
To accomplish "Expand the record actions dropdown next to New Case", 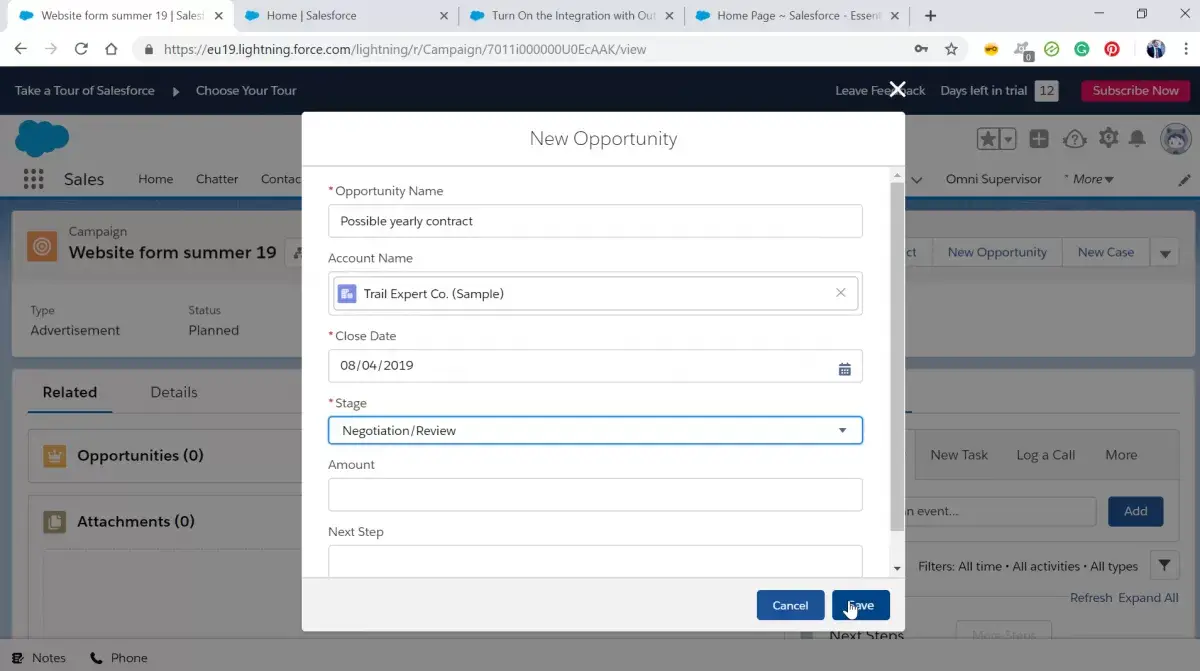I will (1165, 253).
